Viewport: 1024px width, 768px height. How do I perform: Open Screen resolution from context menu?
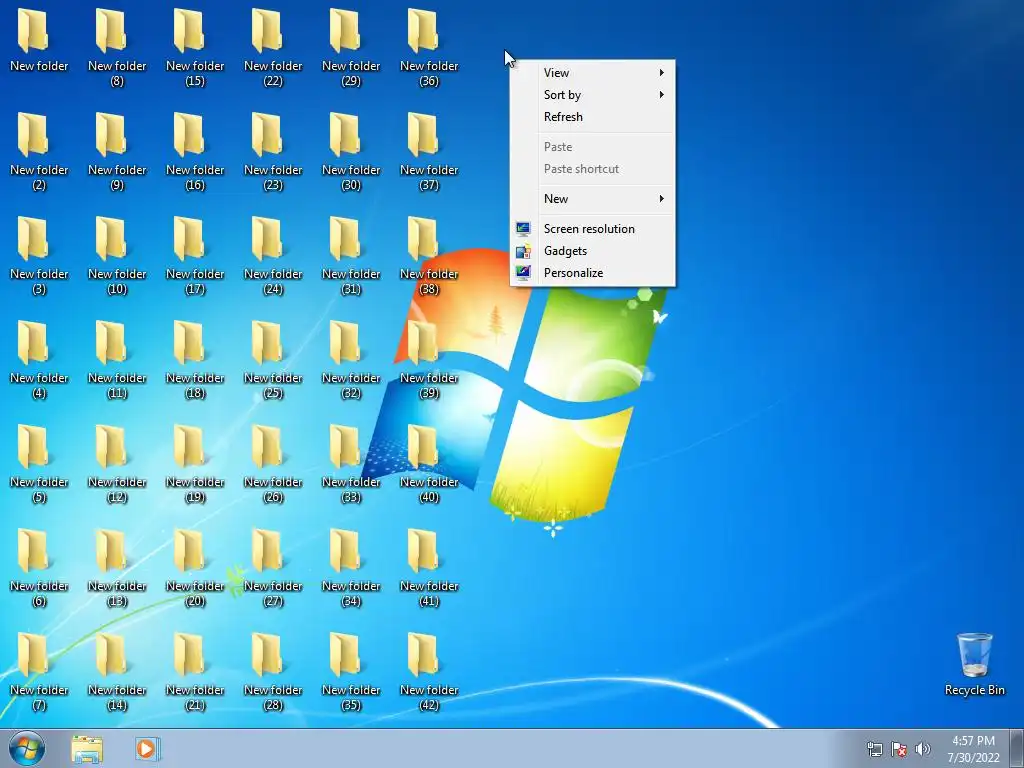[x=592, y=229]
